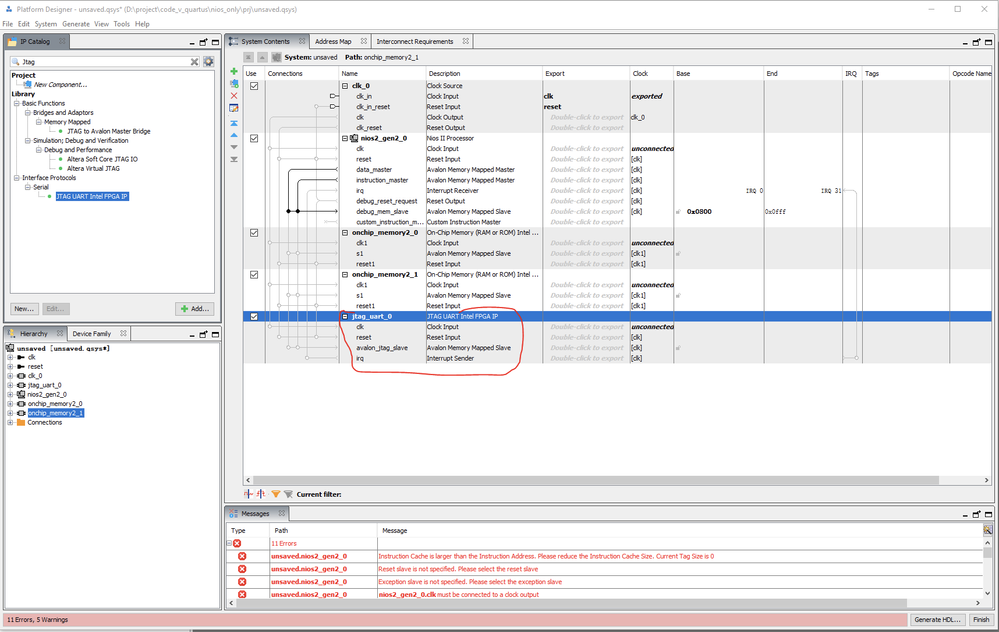Clear the IP Catalog search with the X icon
This screenshot has width=999, height=632.
[x=194, y=62]
